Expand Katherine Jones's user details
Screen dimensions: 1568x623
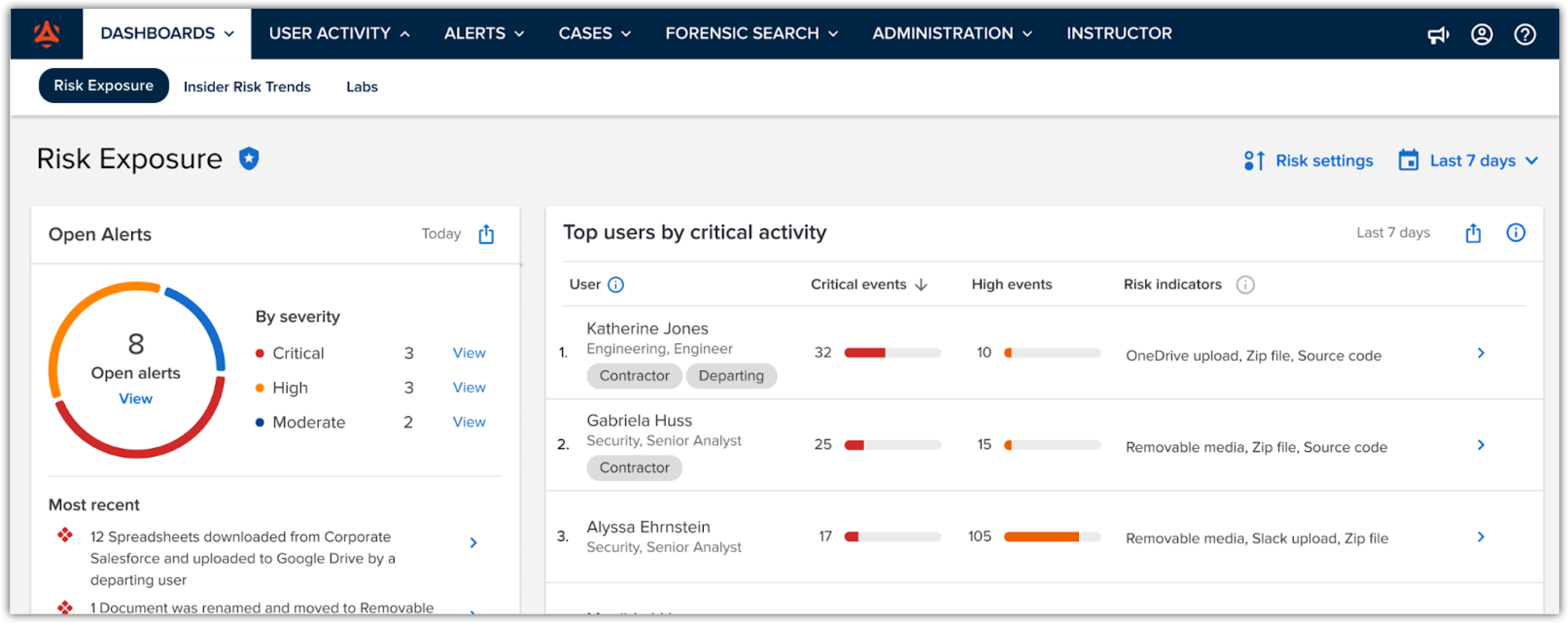[x=1481, y=353]
